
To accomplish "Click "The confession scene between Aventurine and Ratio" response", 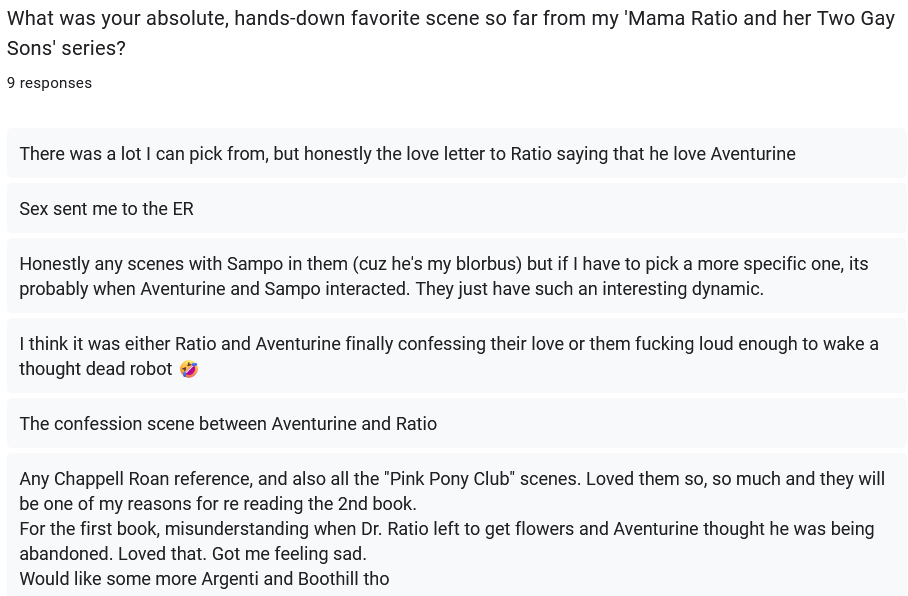I will (x=228, y=424).
